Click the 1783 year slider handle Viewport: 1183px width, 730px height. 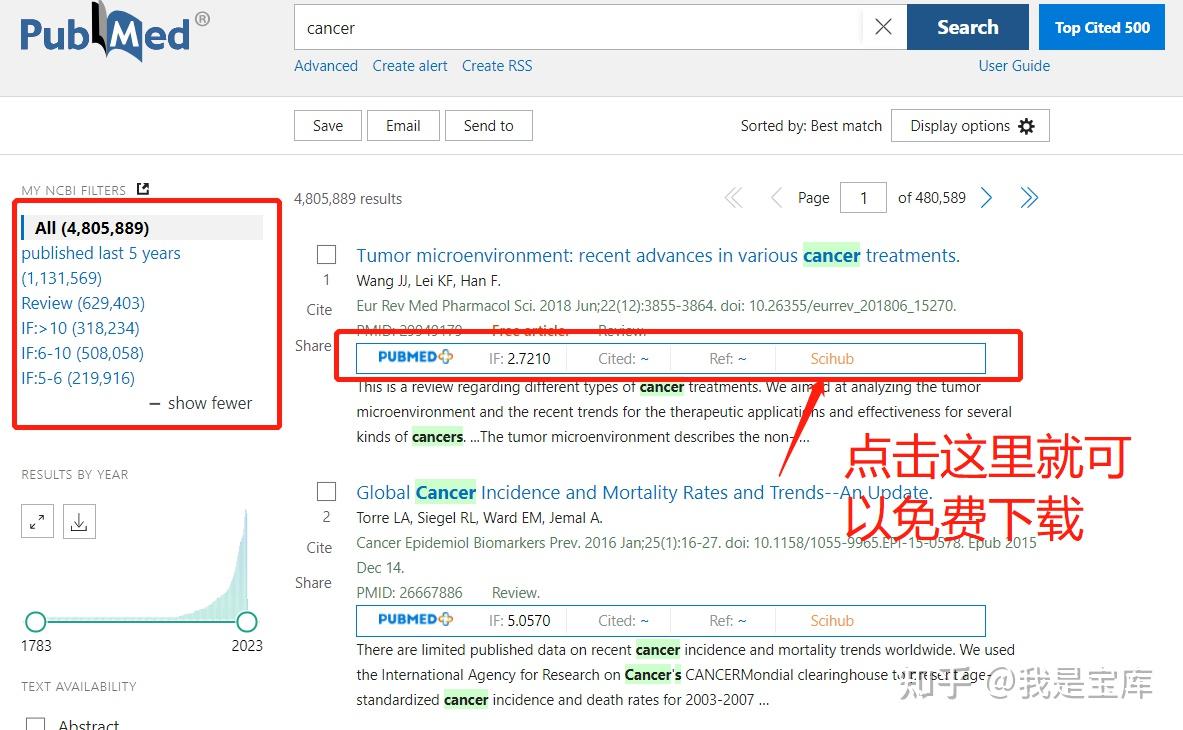(36, 621)
